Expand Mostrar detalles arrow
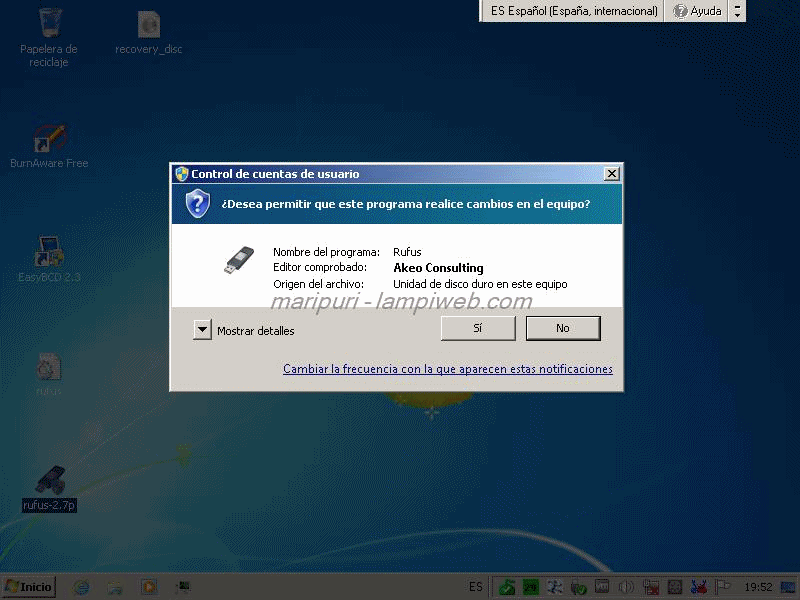Image resolution: width=800 pixels, height=600 pixels. [202, 330]
